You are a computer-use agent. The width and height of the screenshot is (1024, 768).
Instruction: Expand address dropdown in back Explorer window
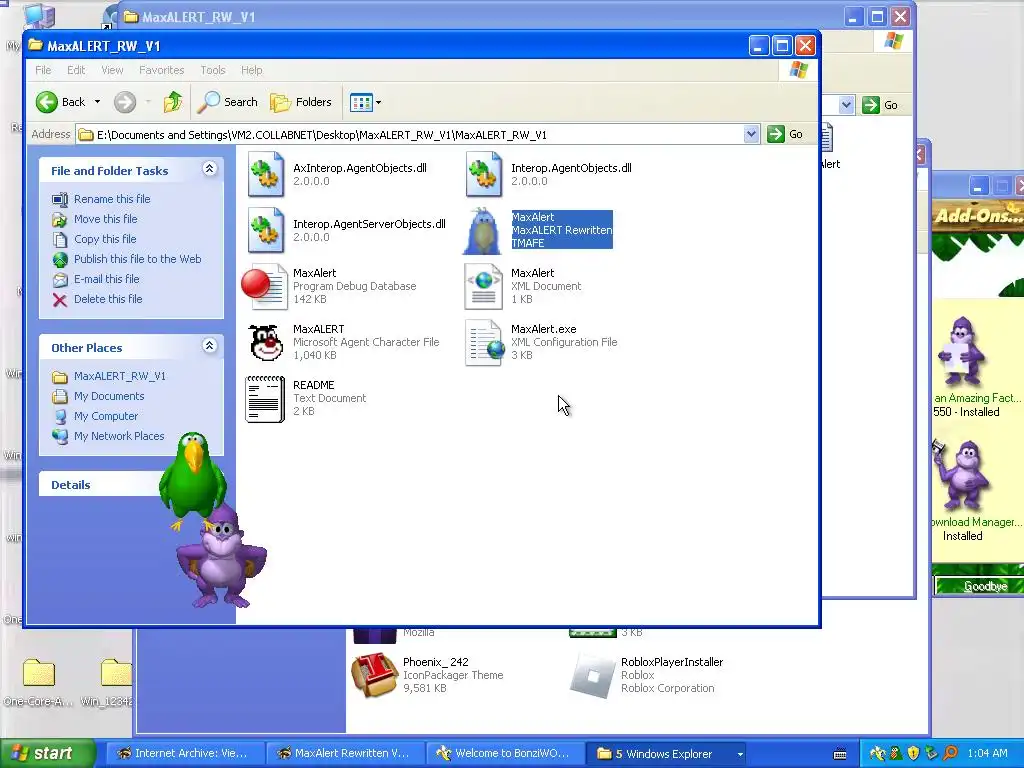tap(846, 104)
